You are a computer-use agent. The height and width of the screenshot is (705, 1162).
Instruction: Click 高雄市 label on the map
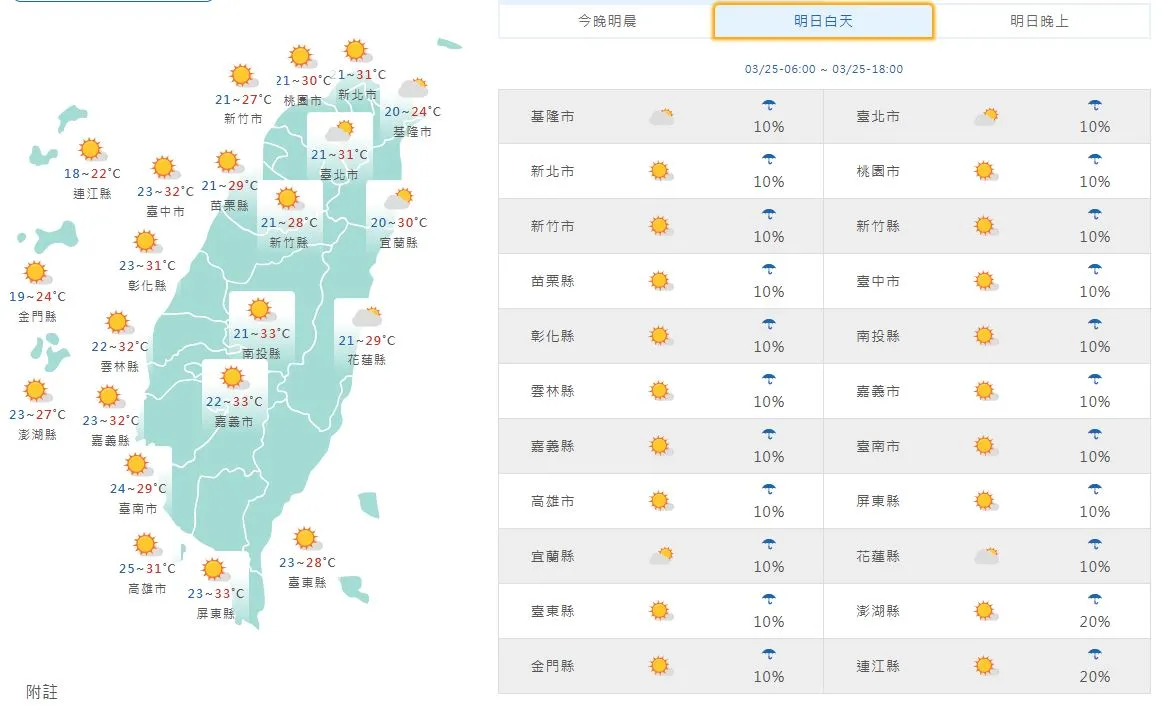147,589
